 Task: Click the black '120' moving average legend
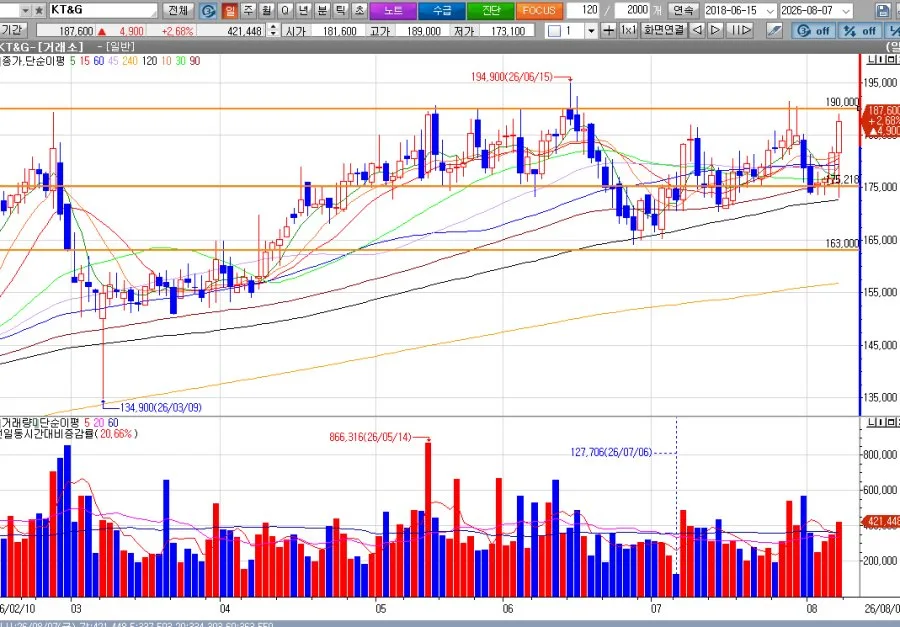click(x=149, y=61)
